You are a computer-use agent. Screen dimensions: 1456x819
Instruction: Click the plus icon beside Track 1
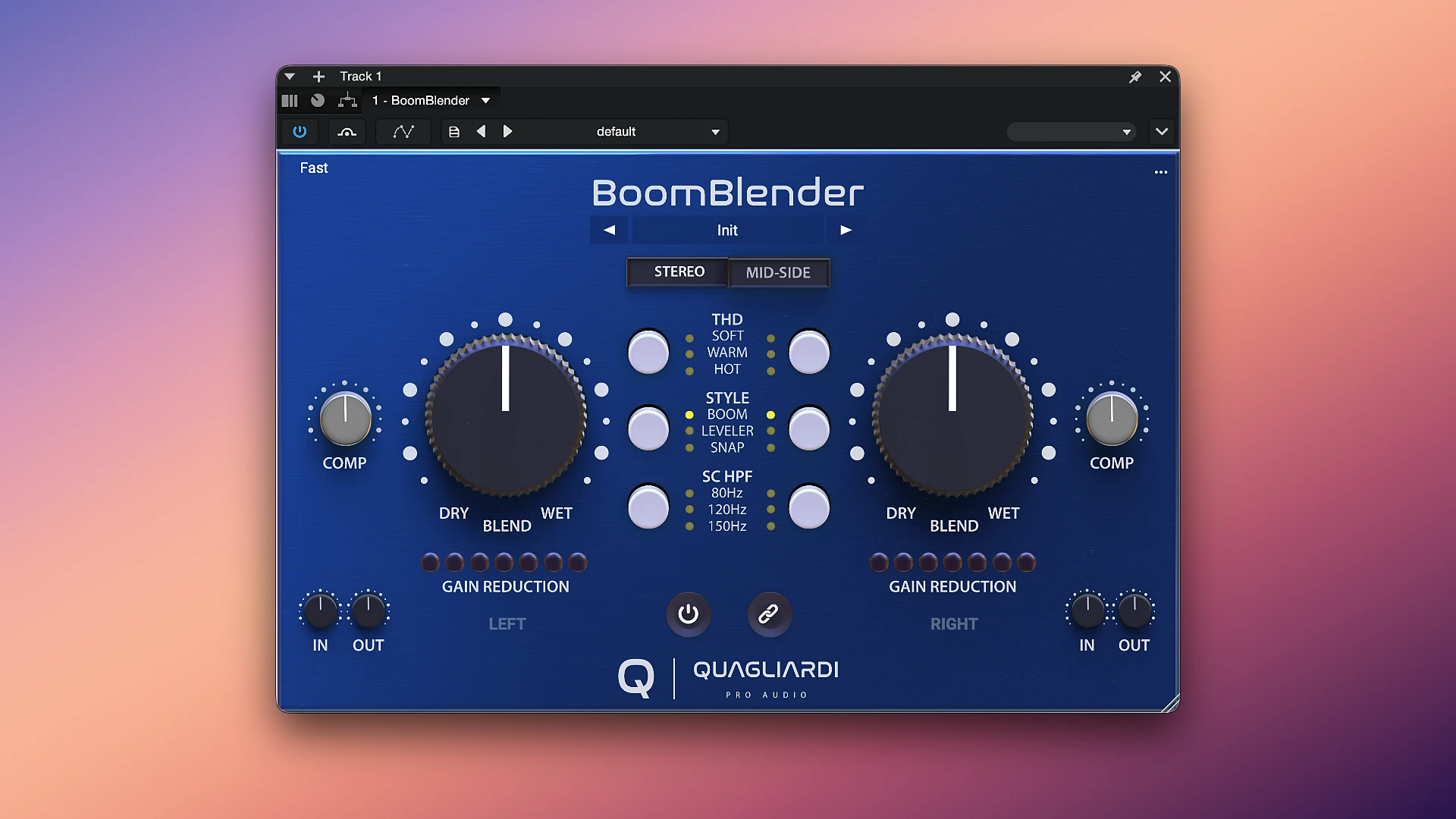(x=319, y=77)
